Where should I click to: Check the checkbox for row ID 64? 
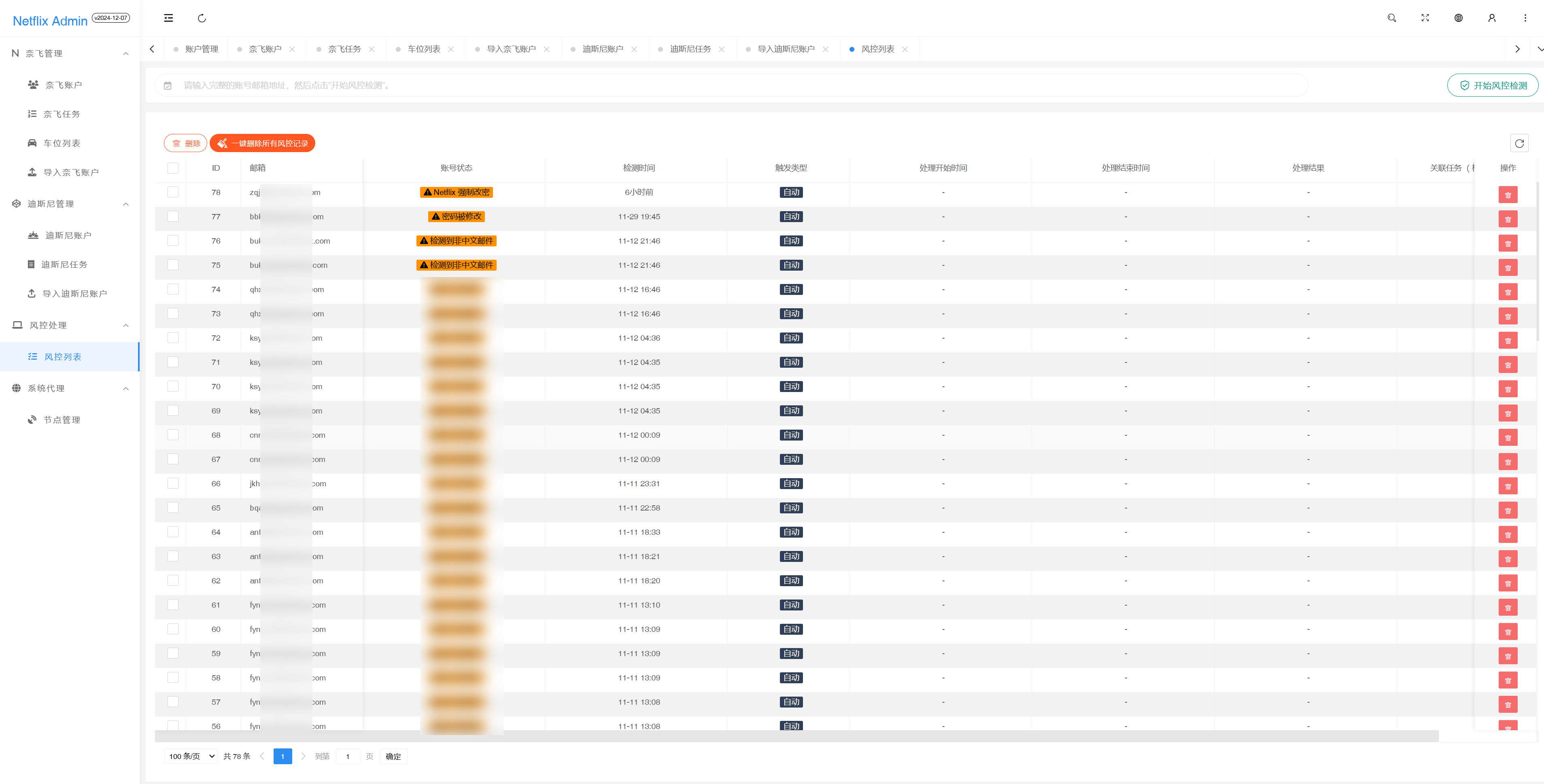(173, 532)
